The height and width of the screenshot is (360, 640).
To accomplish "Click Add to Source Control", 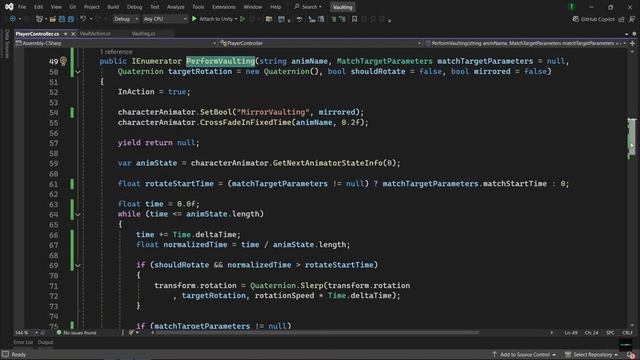I will pos(524,355).
